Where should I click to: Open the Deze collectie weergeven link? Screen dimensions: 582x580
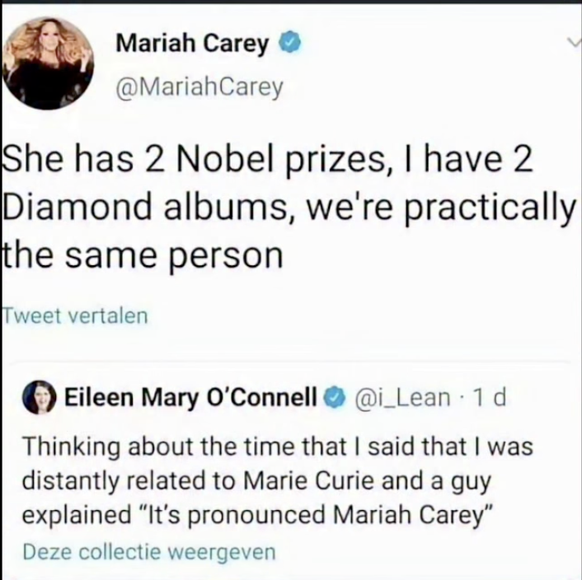click(149, 552)
